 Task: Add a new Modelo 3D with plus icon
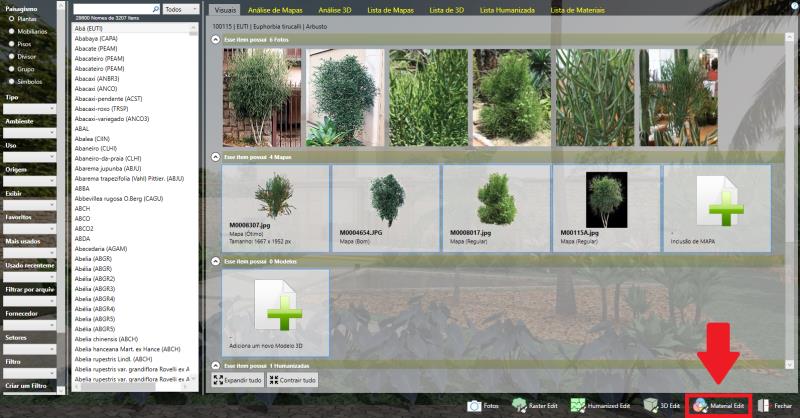[x=275, y=303]
